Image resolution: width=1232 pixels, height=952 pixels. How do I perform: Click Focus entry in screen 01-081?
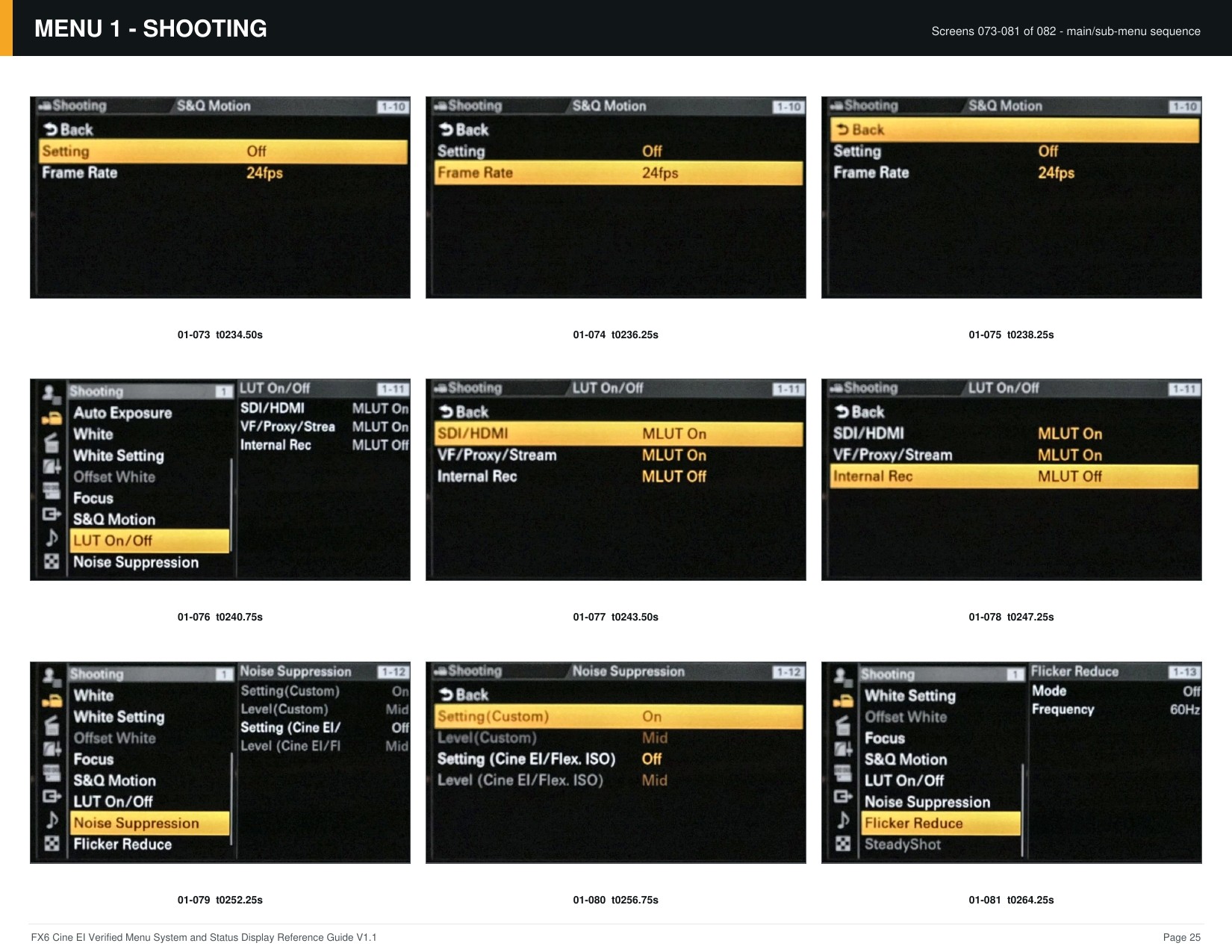tap(885, 738)
